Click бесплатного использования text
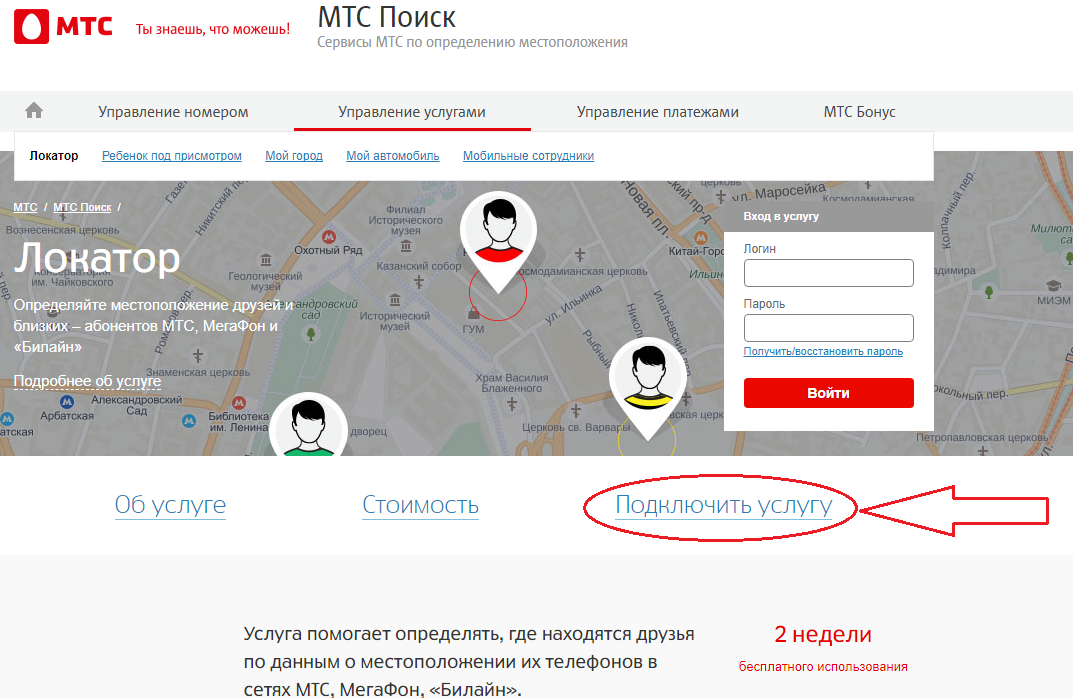Image resolution: width=1073 pixels, height=698 pixels. point(823,667)
